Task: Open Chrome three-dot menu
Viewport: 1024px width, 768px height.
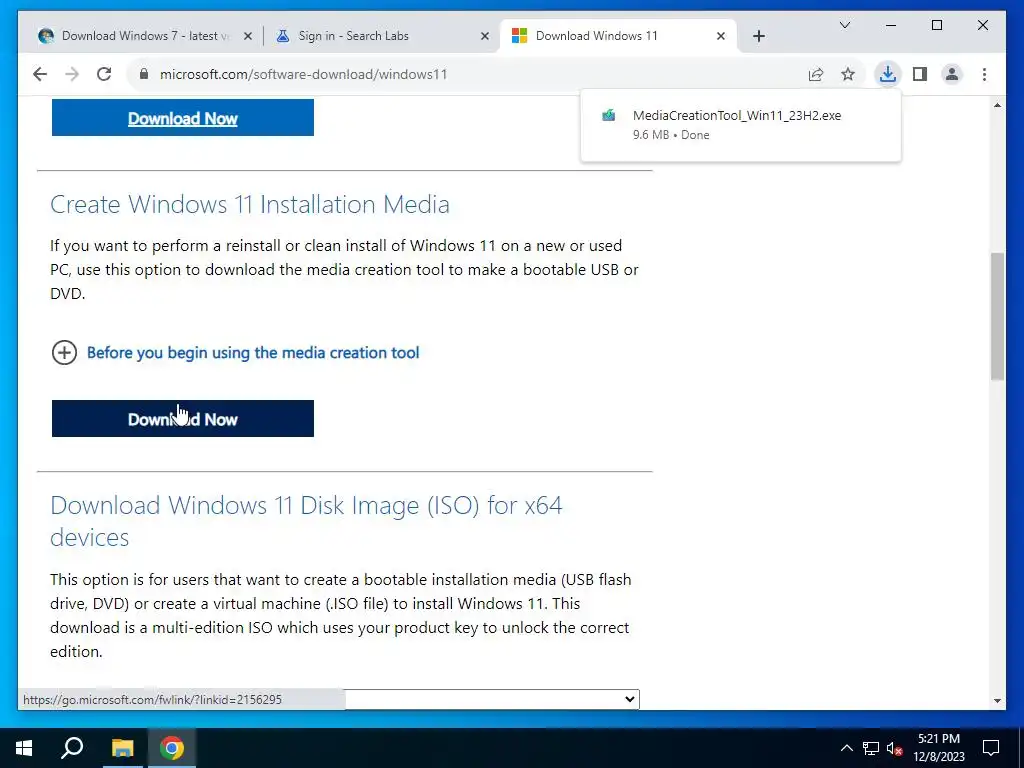Action: pos(984,74)
